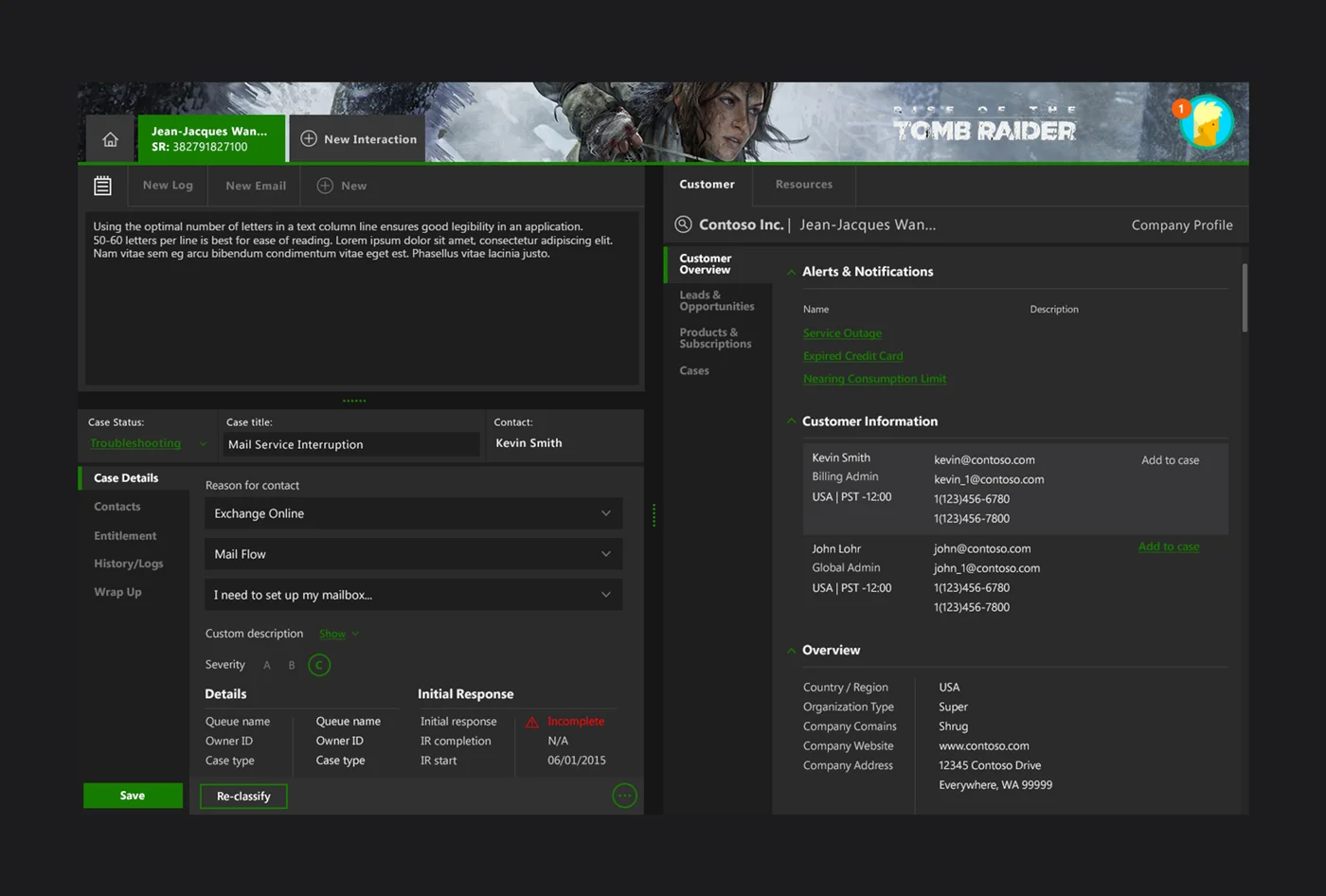
Task: Click the horizontal splitter dots below notes
Action: [354, 401]
